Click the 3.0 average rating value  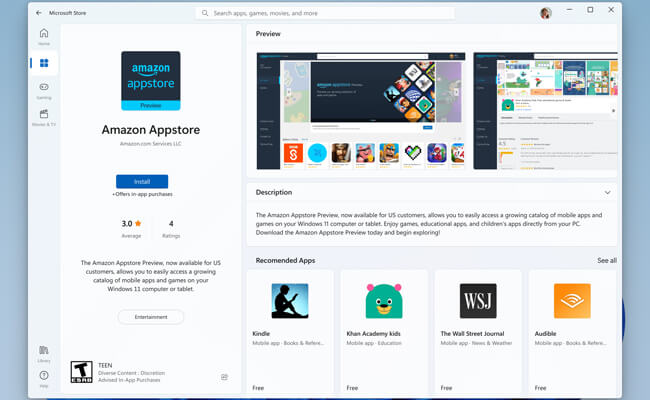click(127, 223)
